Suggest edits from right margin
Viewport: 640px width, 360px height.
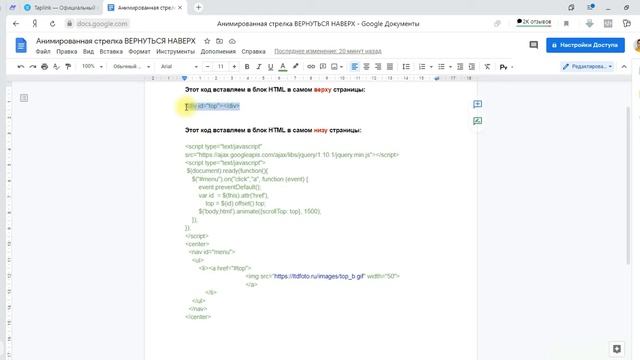477,121
